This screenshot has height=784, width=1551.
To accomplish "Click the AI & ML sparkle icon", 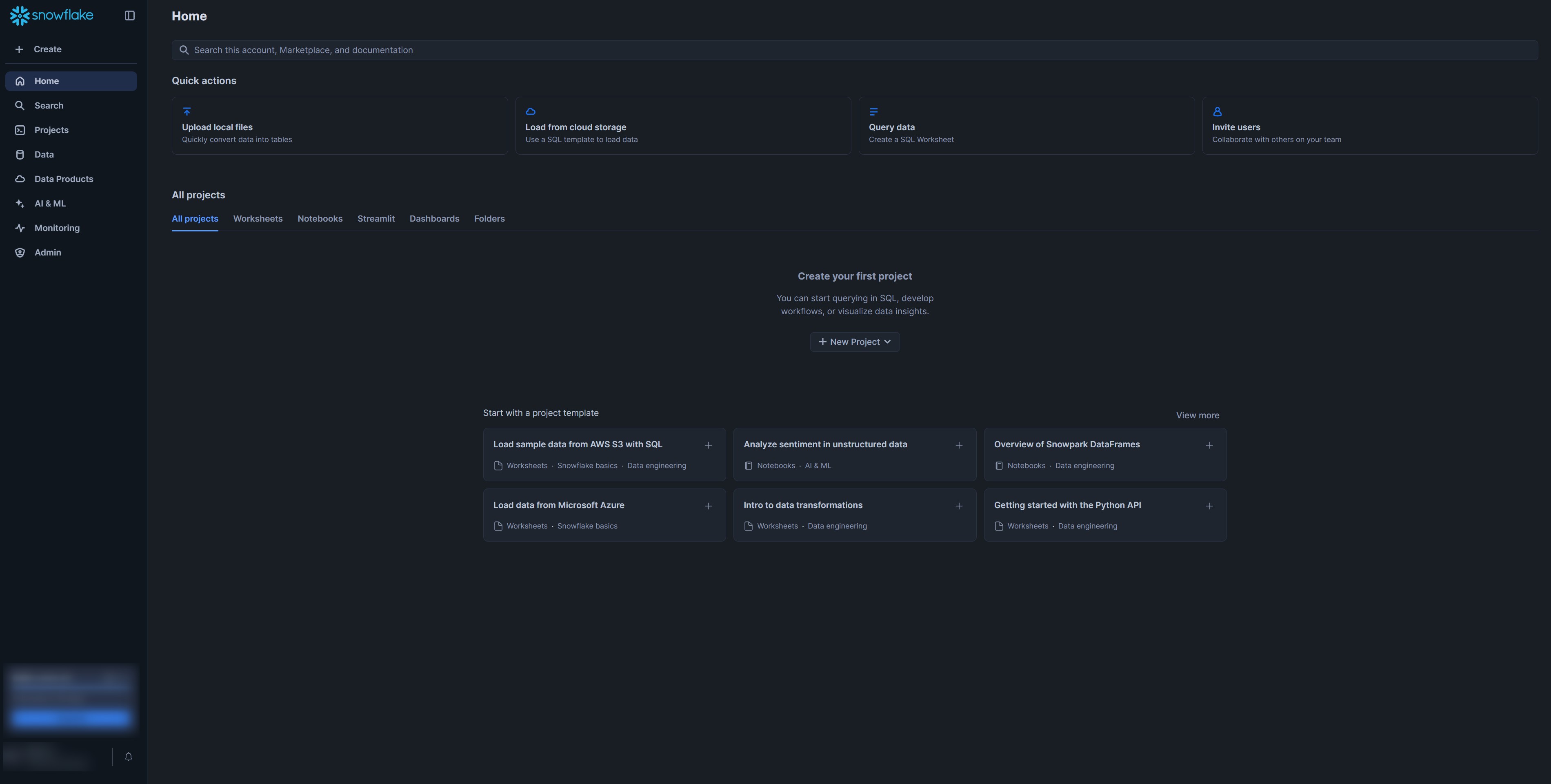I will tap(20, 204).
